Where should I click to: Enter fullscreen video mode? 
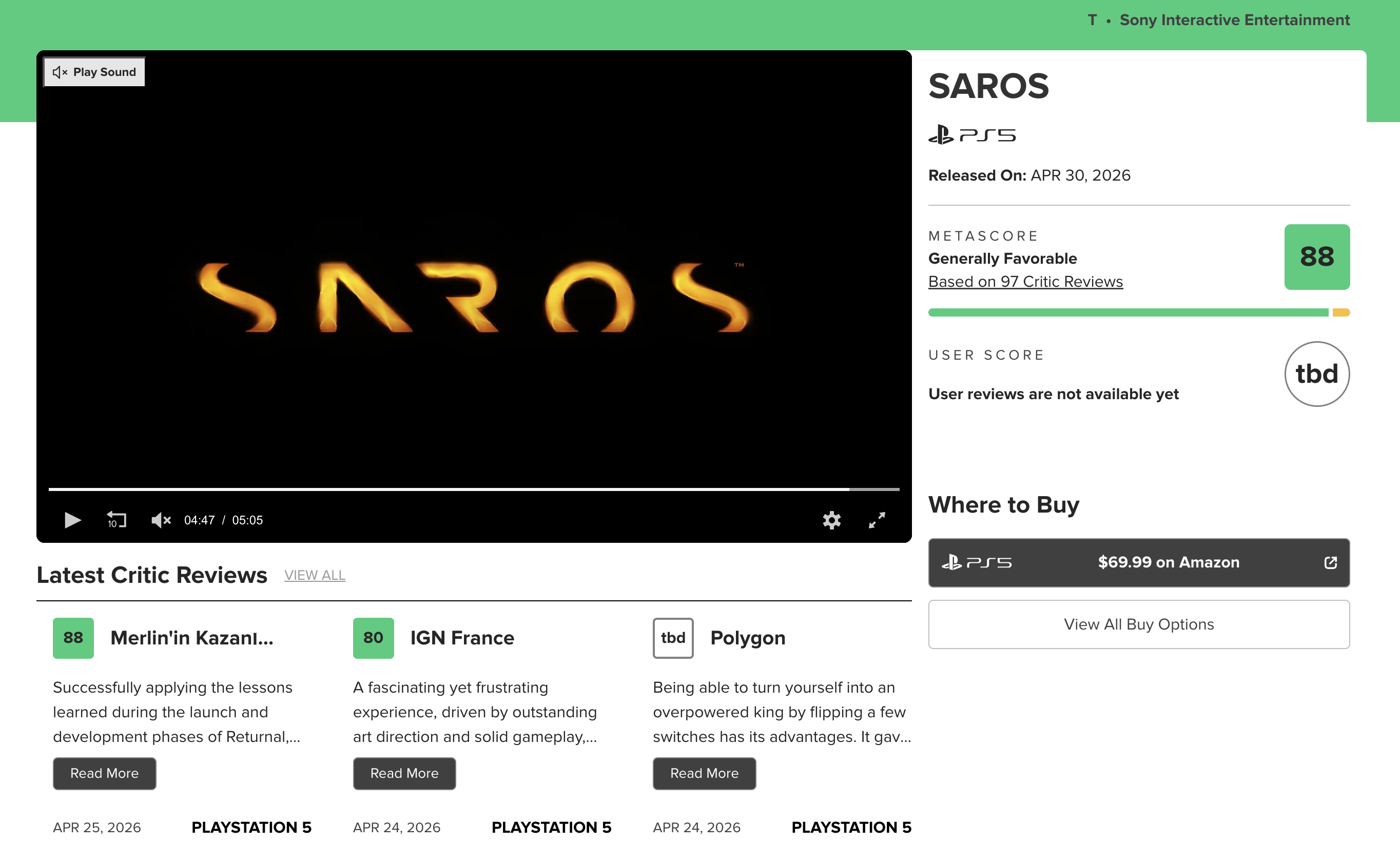(876, 519)
